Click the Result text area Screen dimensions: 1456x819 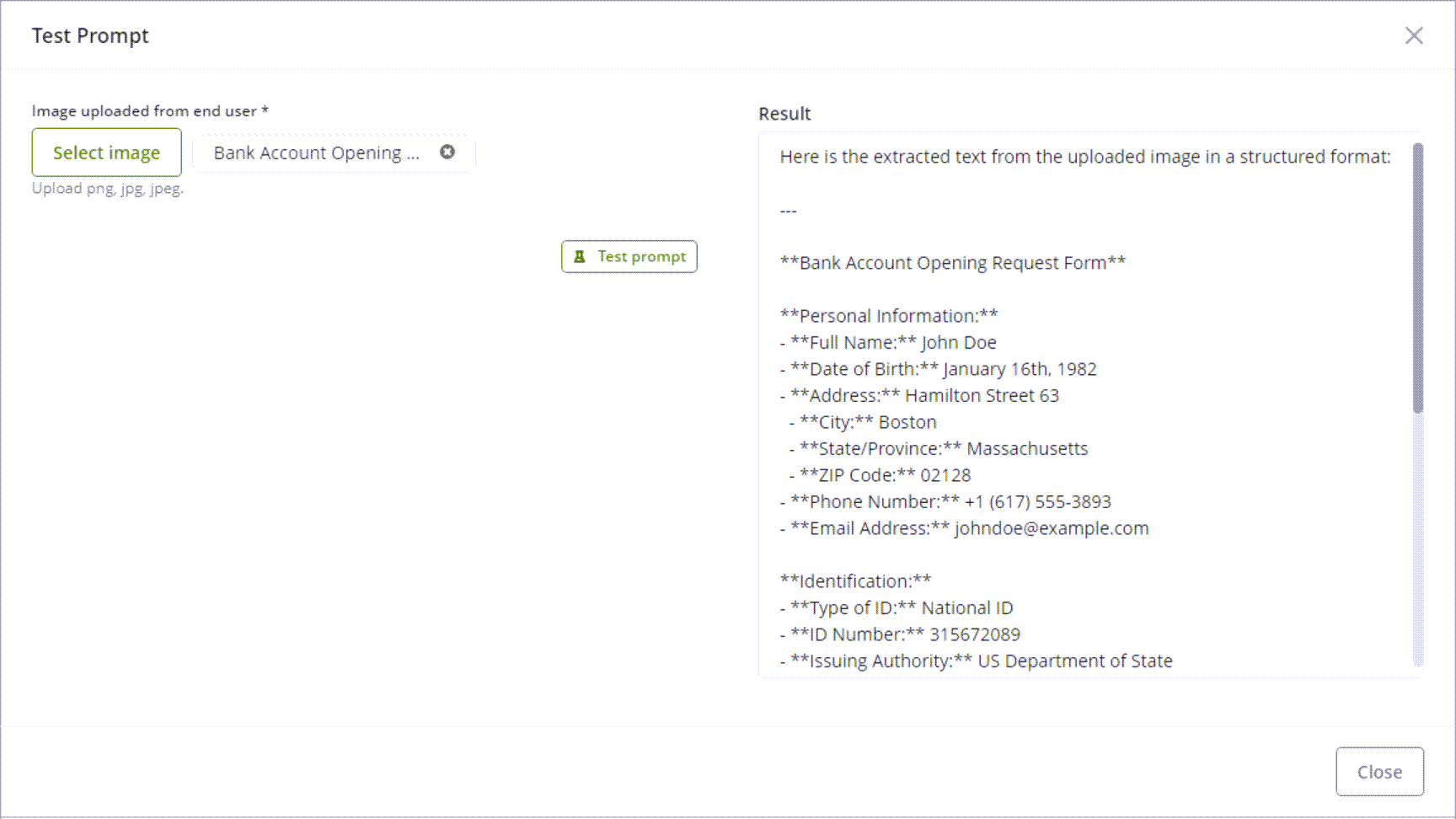tap(1090, 404)
